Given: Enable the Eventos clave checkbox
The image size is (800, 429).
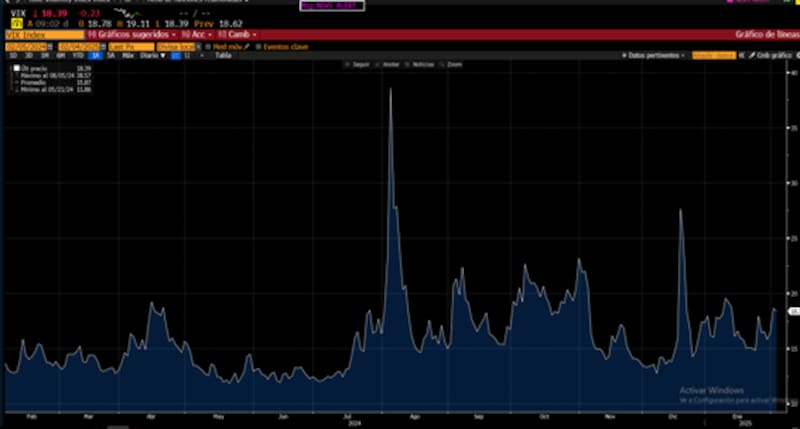Looking at the screenshot, I should pyautogui.click(x=259, y=46).
